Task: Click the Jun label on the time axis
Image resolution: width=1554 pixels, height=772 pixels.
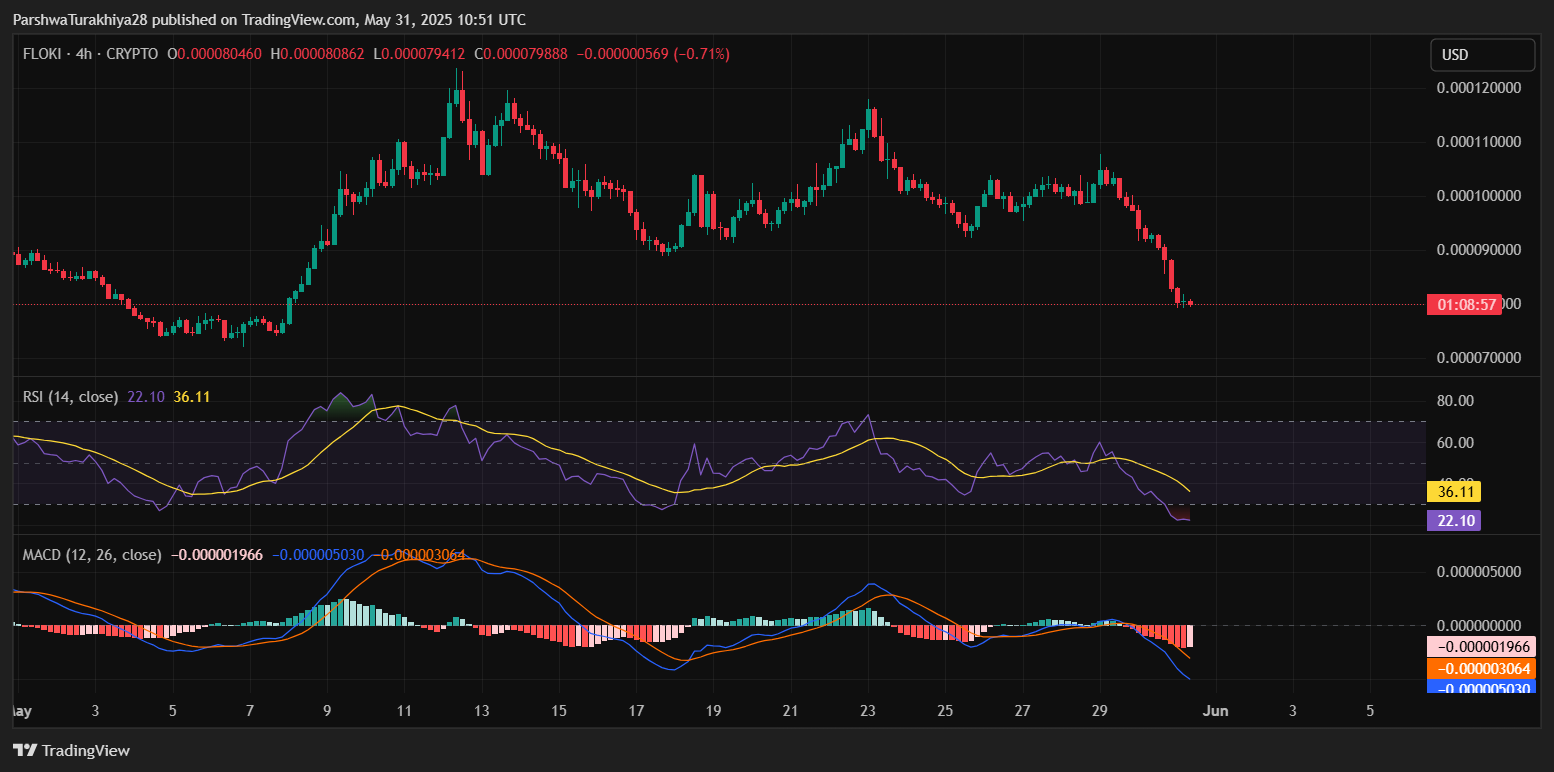Action: (x=1215, y=711)
